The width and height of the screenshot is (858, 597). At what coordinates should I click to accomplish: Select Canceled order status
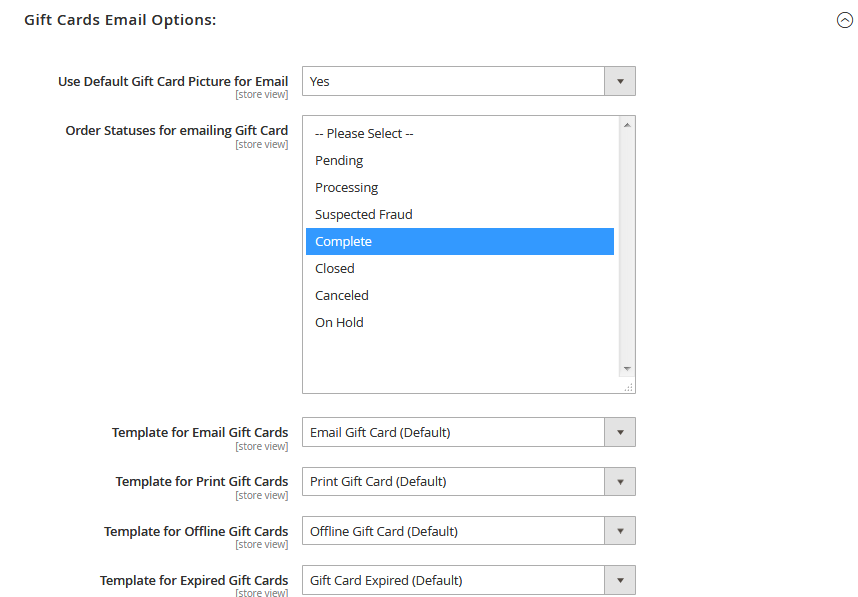click(460, 295)
